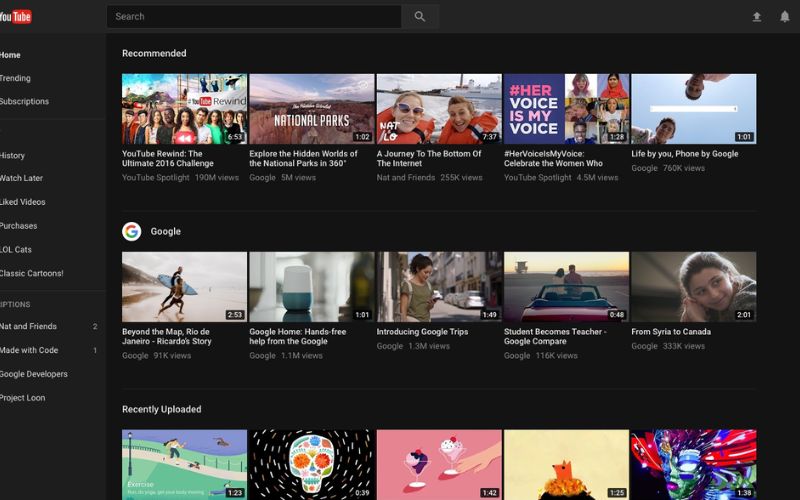Click '1.3M views' under Introducing Google Trips

coord(429,346)
